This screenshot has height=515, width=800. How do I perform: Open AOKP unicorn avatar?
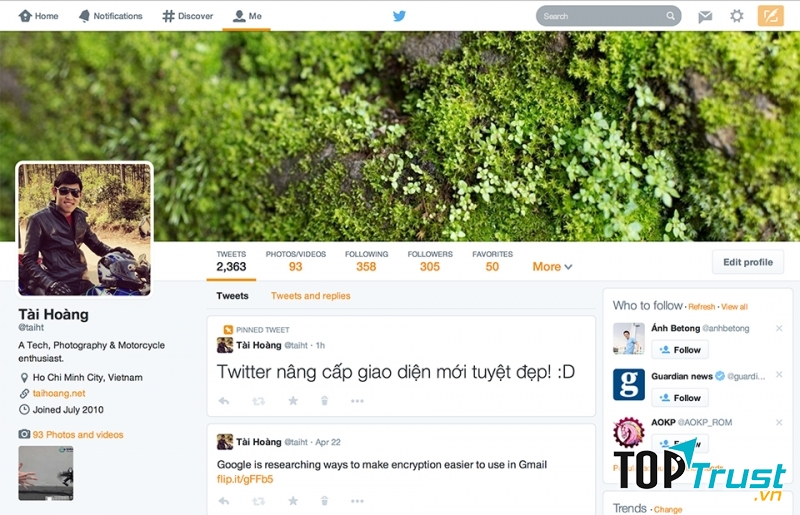[629, 432]
